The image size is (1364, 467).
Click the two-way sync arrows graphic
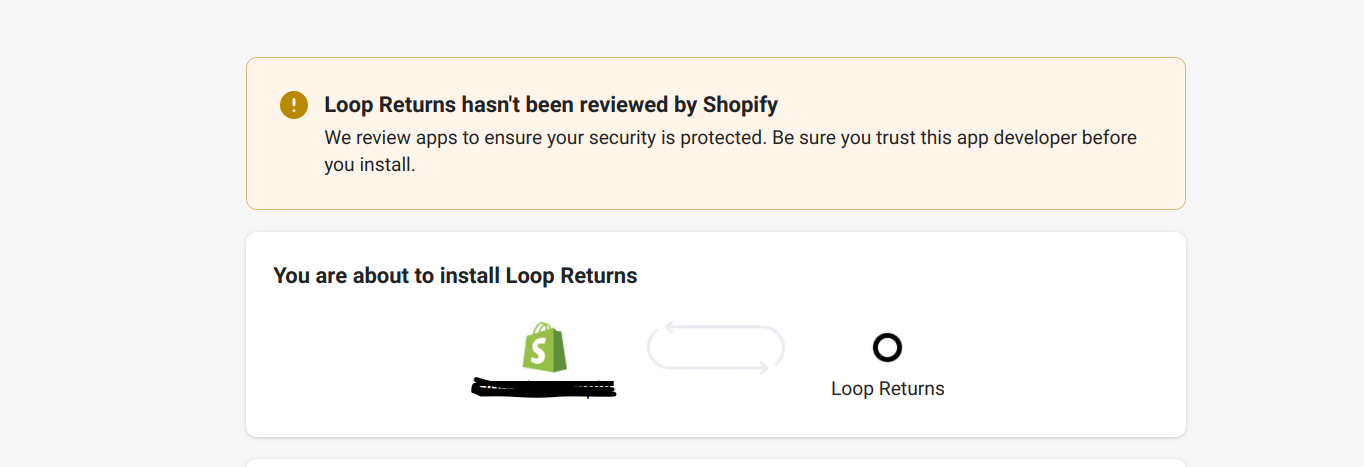(x=716, y=347)
